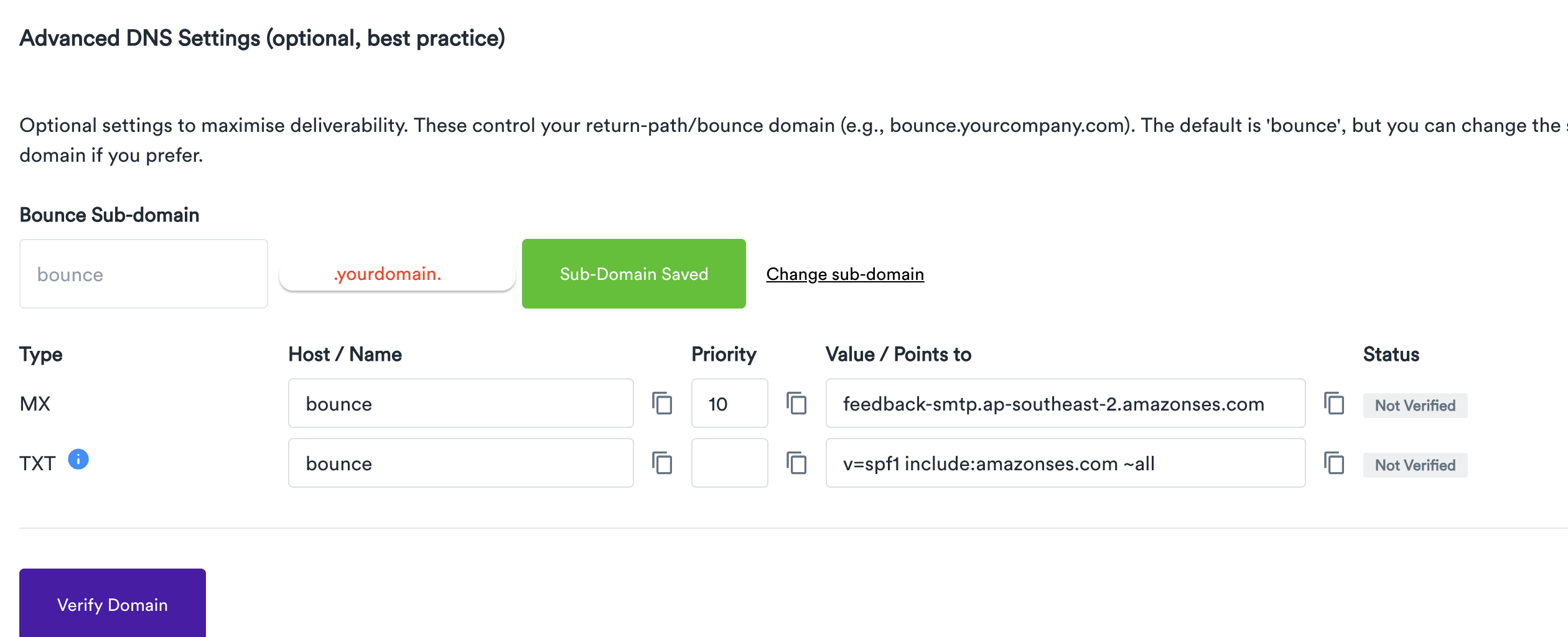Image resolution: width=1568 pixels, height=637 pixels.
Task: Select the amazonses MX value input
Action: pyautogui.click(x=1065, y=403)
